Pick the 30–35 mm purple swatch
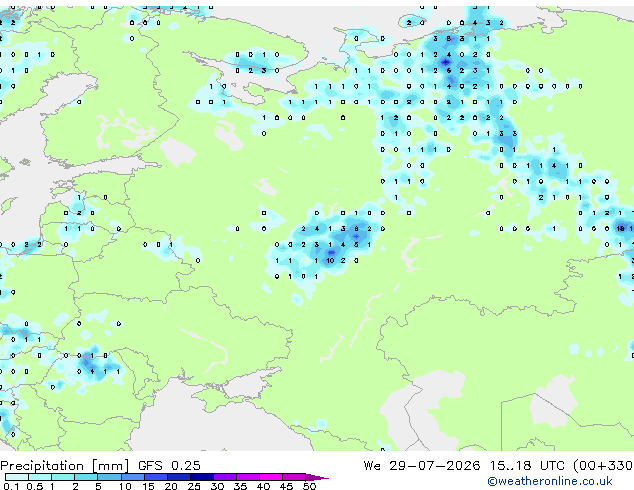Viewport: 634px width, 490px height. coord(224,477)
